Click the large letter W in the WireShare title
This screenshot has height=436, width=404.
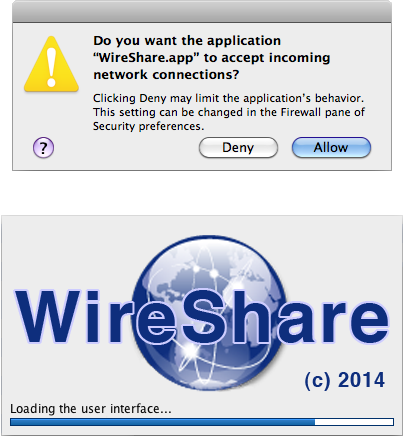[49, 317]
